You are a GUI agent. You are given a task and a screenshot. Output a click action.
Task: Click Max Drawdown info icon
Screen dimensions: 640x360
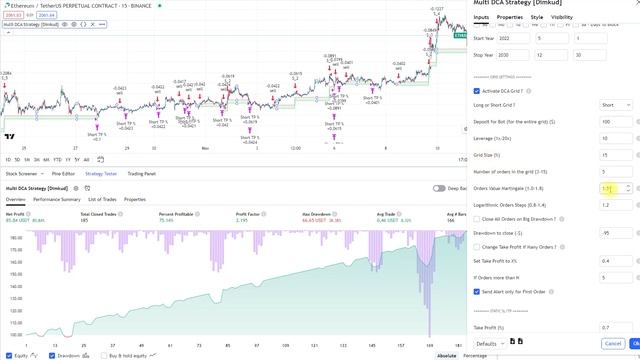point(335,214)
